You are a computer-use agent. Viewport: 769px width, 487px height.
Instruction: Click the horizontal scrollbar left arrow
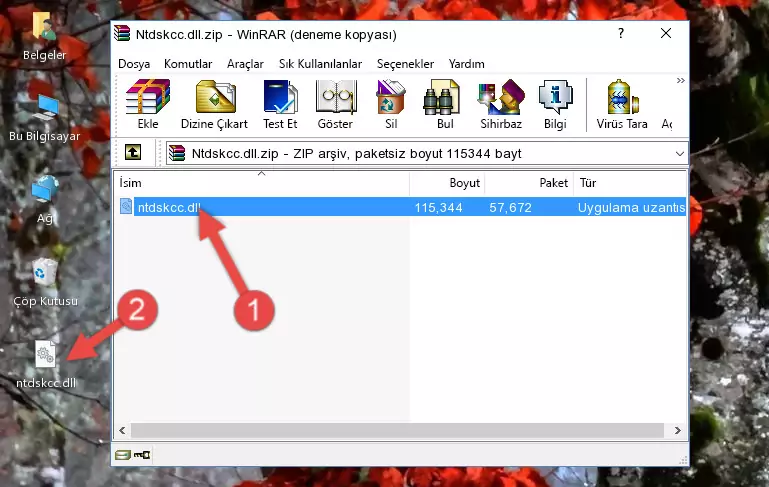click(122, 430)
